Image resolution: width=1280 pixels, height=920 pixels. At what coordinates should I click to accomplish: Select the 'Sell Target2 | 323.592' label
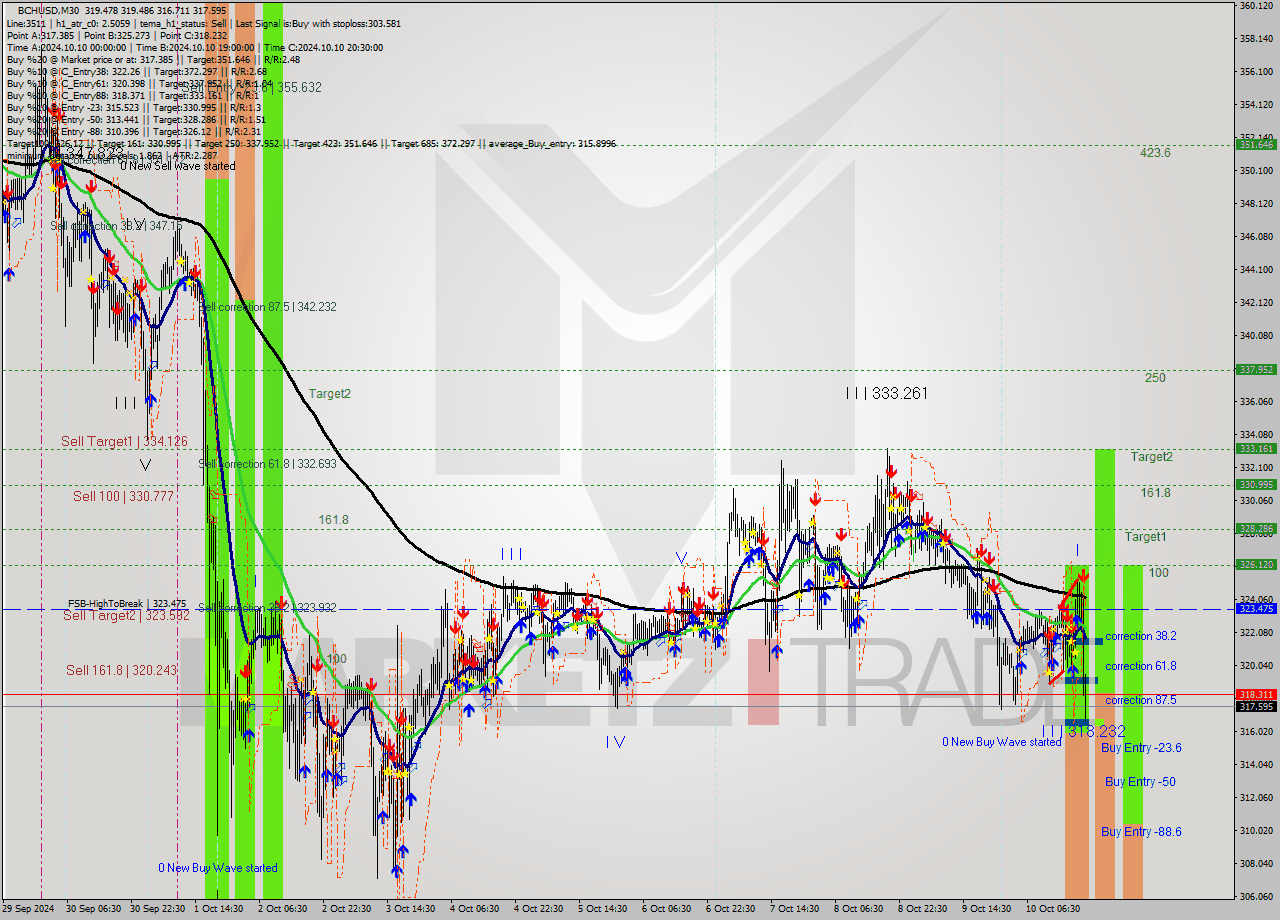[x=125, y=615]
